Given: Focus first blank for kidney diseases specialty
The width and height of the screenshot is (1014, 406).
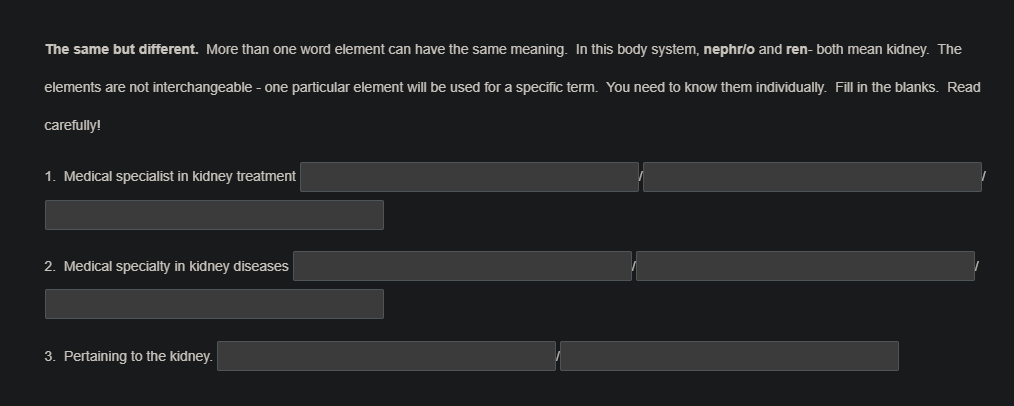Looking at the screenshot, I should pos(462,266).
